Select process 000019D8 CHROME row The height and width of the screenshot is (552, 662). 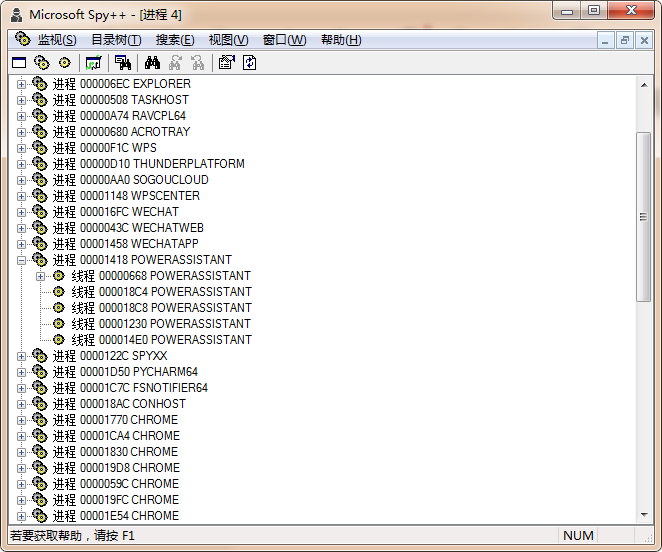click(x=116, y=468)
